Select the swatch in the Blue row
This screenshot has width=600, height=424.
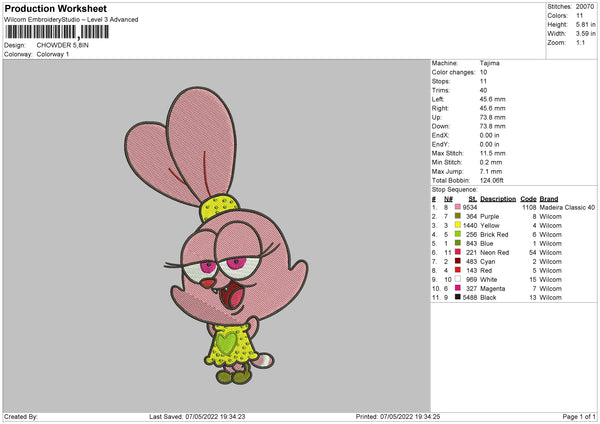tap(458, 243)
